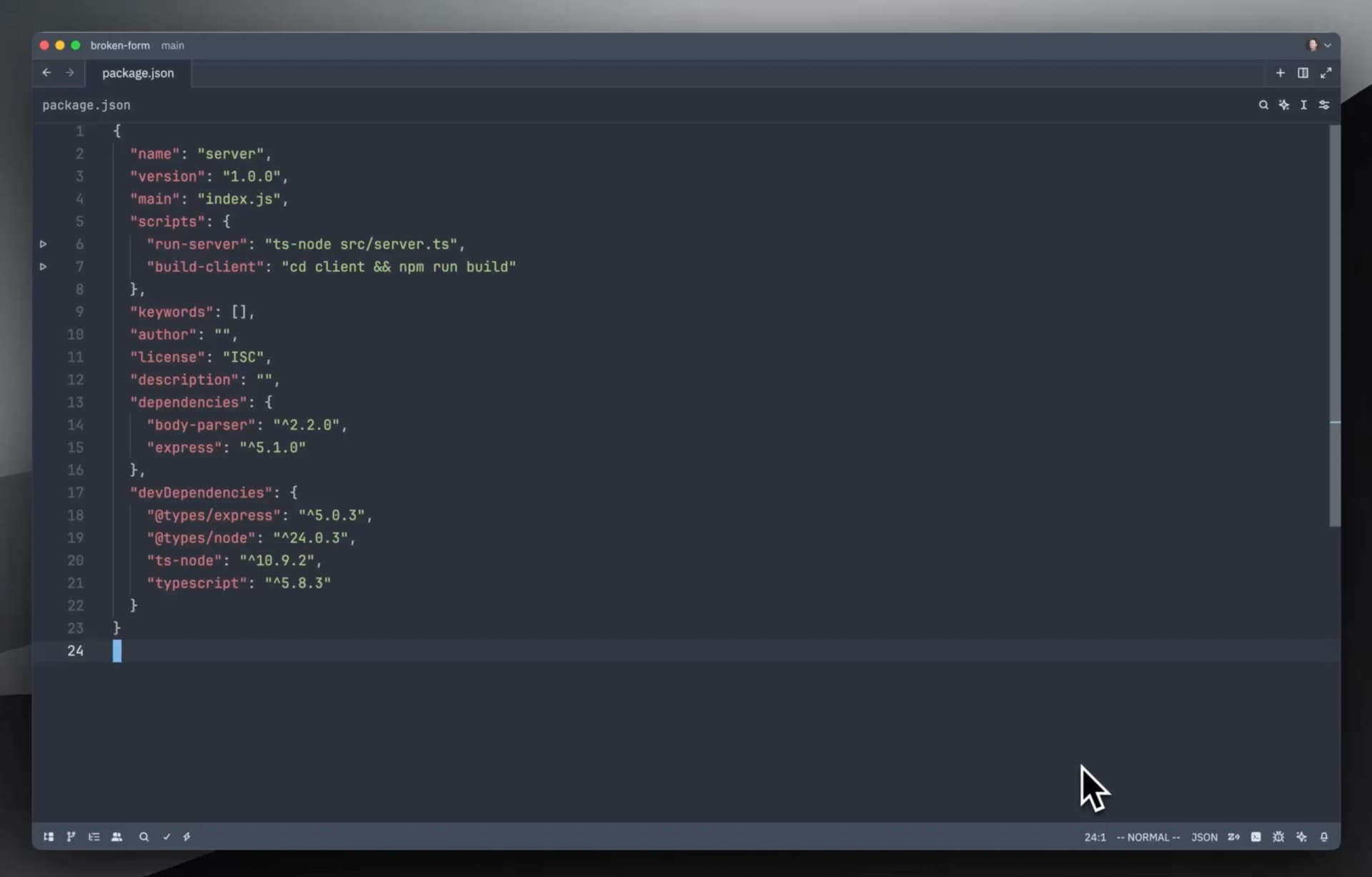This screenshot has height=877, width=1372.
Task: Open the diagnostics bug icon in status bar
Action: click(1278, 837)
